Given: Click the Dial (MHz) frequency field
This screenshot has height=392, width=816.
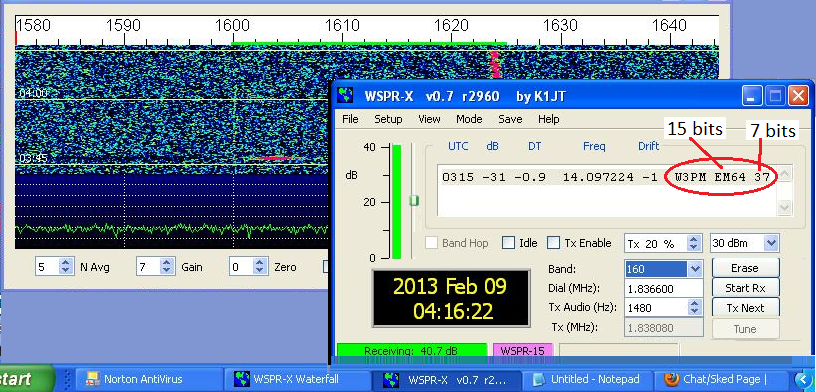Looking at the screenshot, I should (664, 288).
